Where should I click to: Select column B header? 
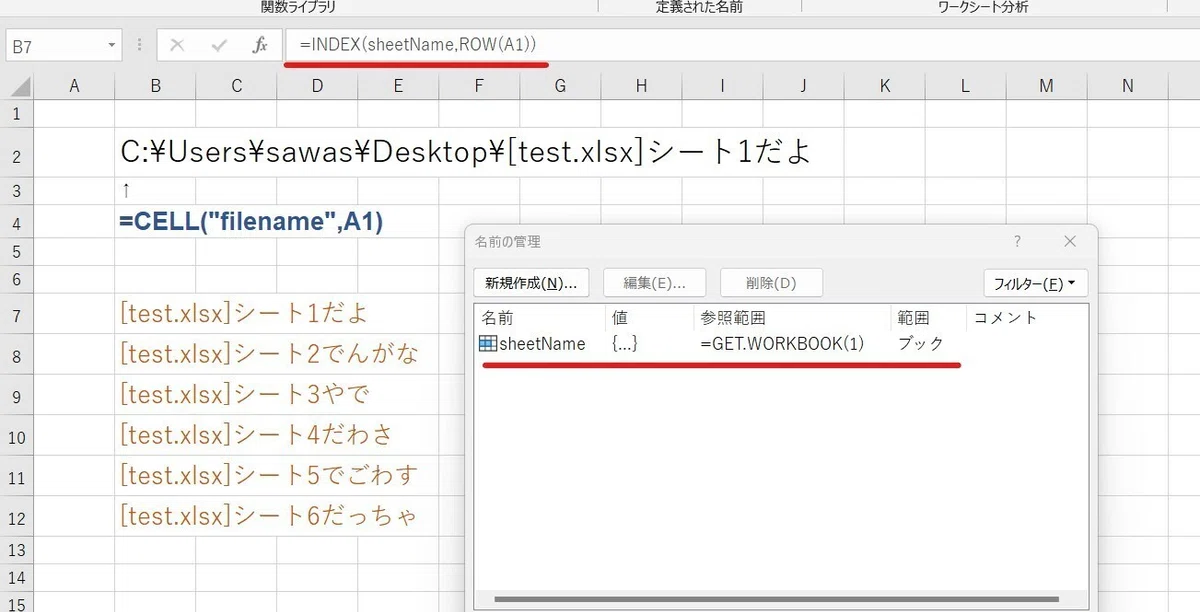(x=155, y=86)
